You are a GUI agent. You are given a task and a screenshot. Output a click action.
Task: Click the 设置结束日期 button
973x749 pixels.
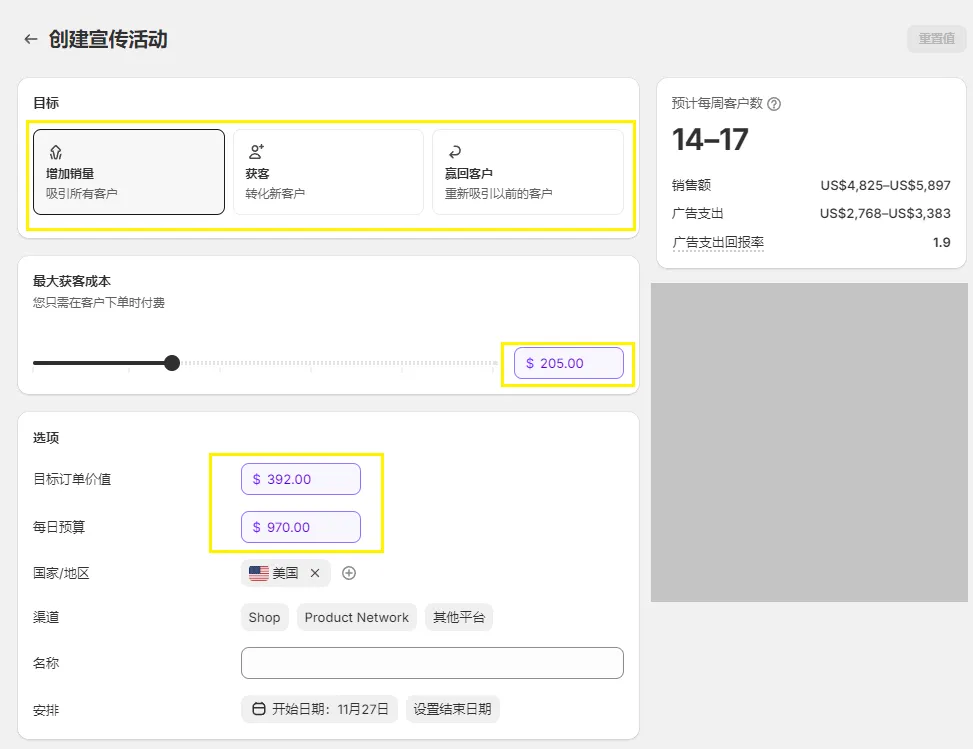pos(452,709)
